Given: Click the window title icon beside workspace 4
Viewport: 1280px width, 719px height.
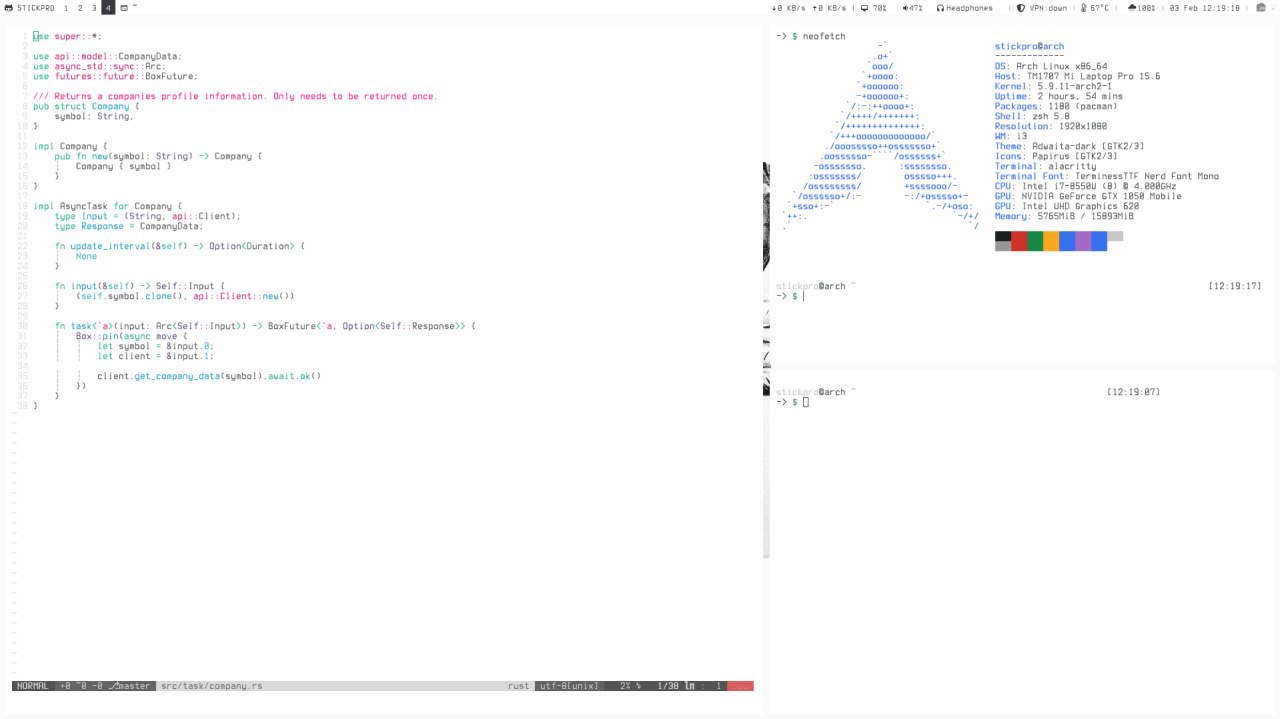Looking at the screenshot, I should 124,8.
